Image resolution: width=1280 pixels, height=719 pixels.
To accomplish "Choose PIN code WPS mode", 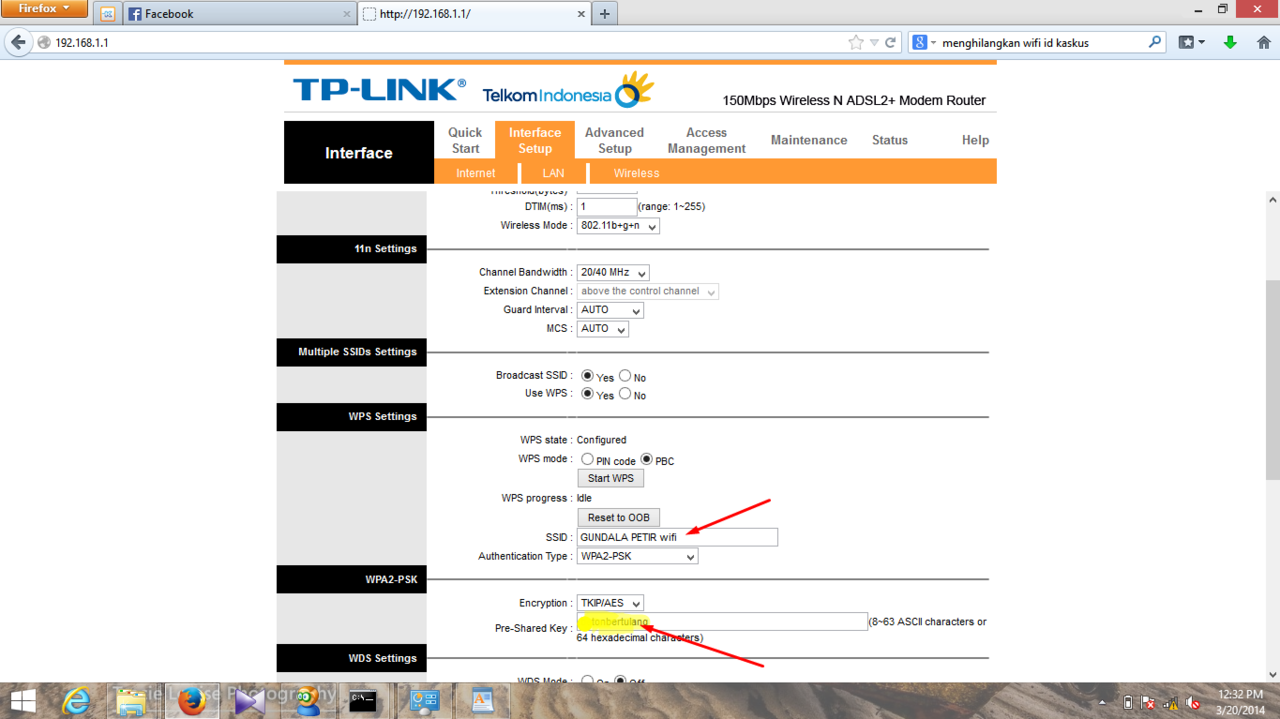I will click(x=588, y=460).
